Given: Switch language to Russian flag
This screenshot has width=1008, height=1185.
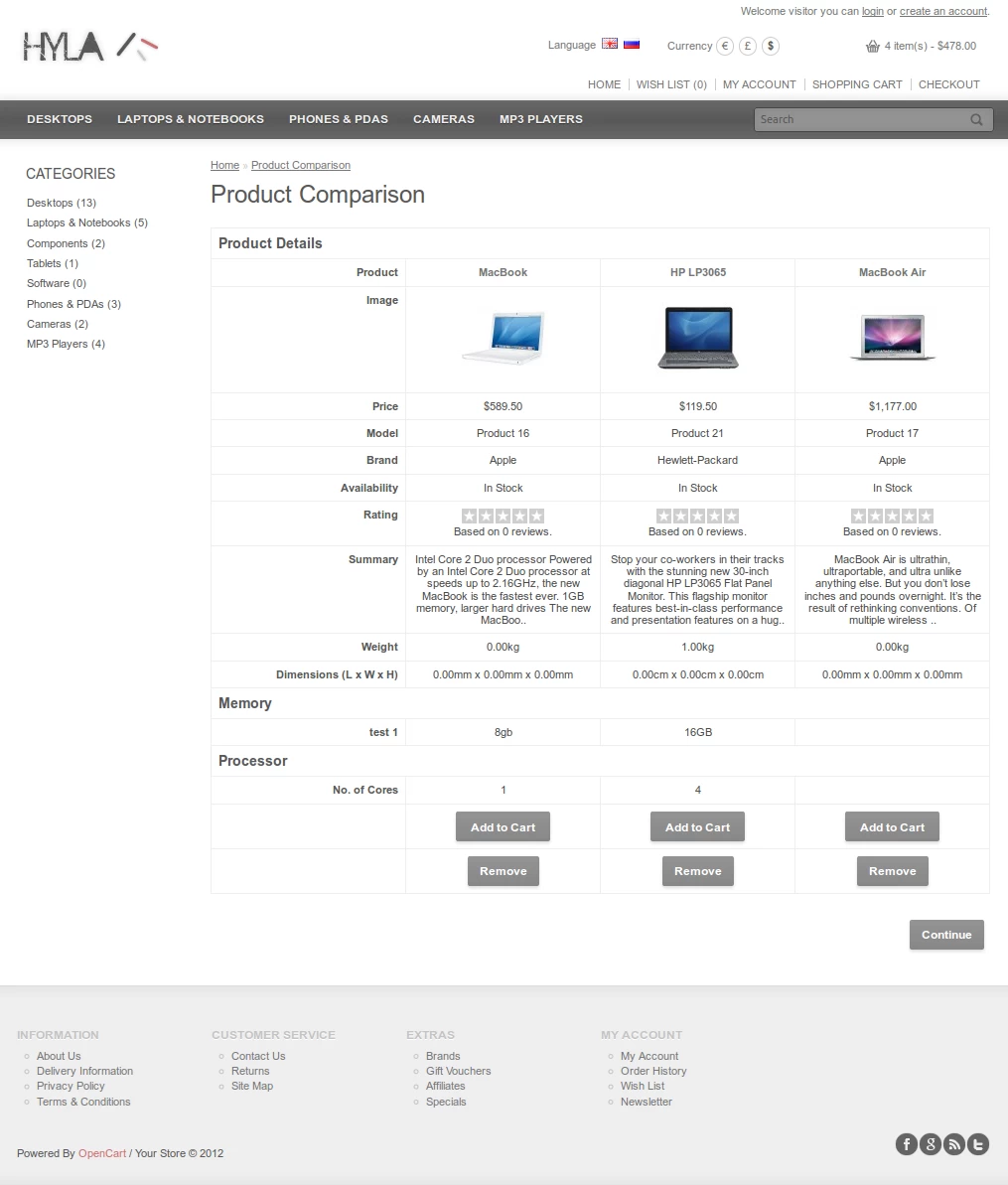Looking at the screenshot, I should pos(632,44).
